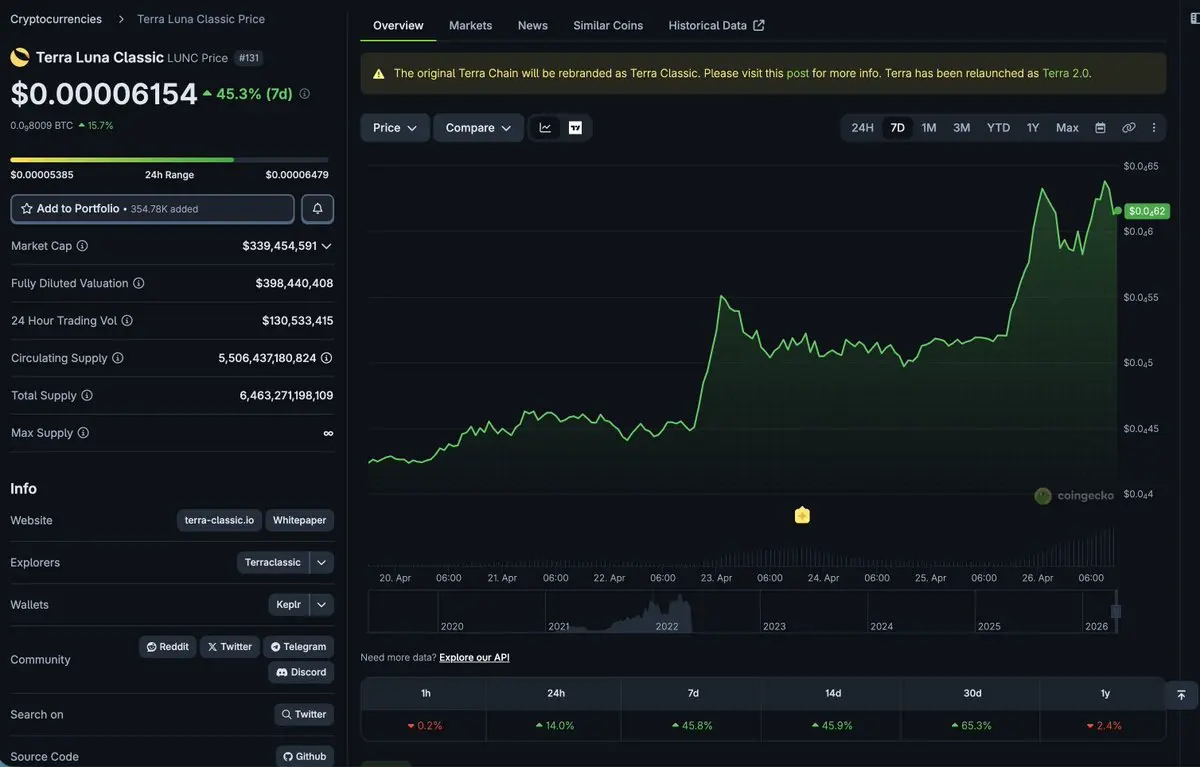
Task: Expand the Market Cap chevron
Action: 327,246
